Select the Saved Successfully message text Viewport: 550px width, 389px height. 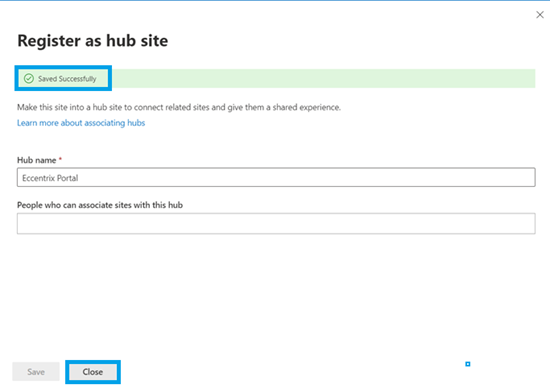coord(67,79)
